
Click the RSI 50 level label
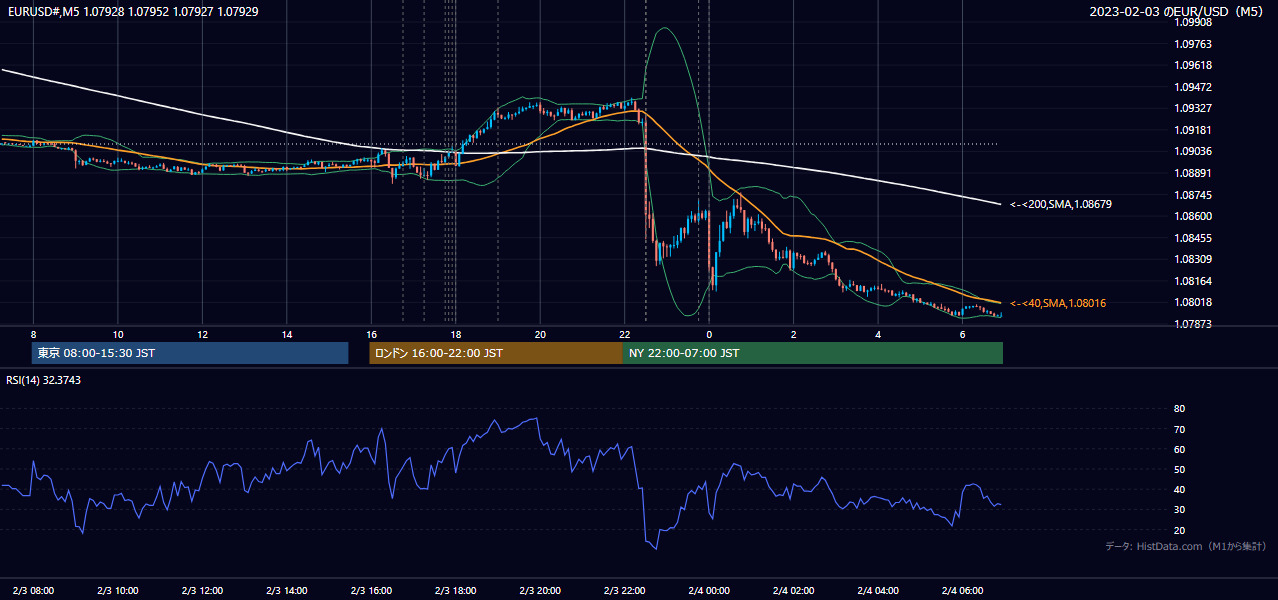tap(1179, 469)
